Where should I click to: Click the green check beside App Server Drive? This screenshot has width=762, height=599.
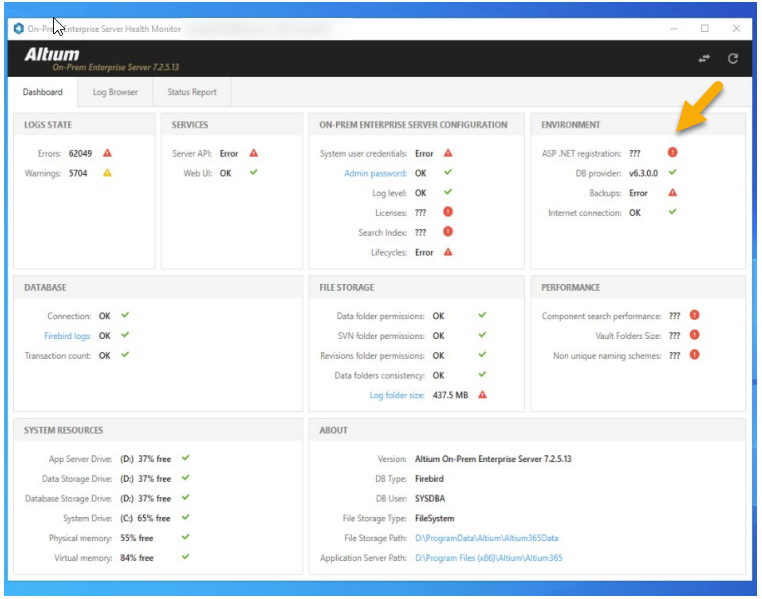pyautogui.click(x=186, y=458)
